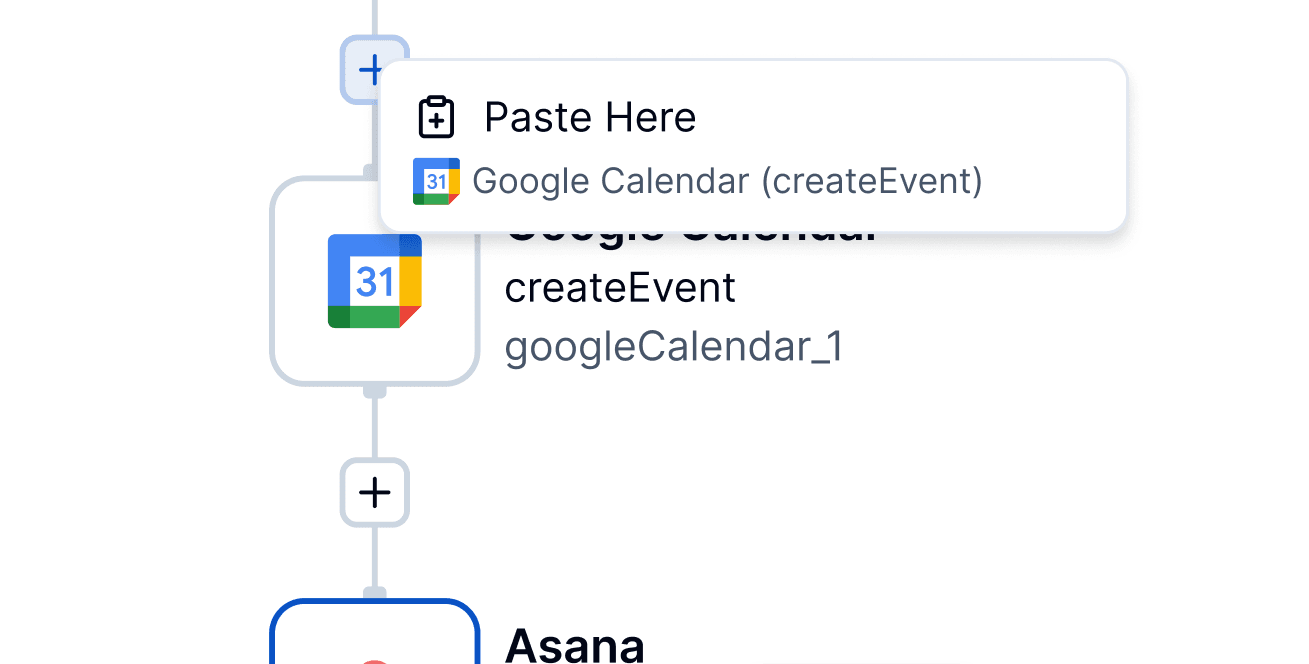Click the connection handle below the Google Calendar node
Viewport: 1309px width, 664px height.
tap(374, 394)
